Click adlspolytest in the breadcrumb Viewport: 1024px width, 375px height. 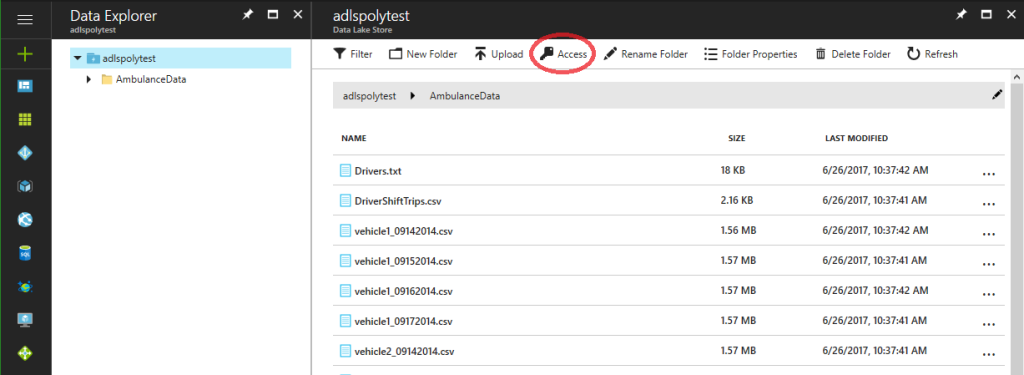pos(369,95)
